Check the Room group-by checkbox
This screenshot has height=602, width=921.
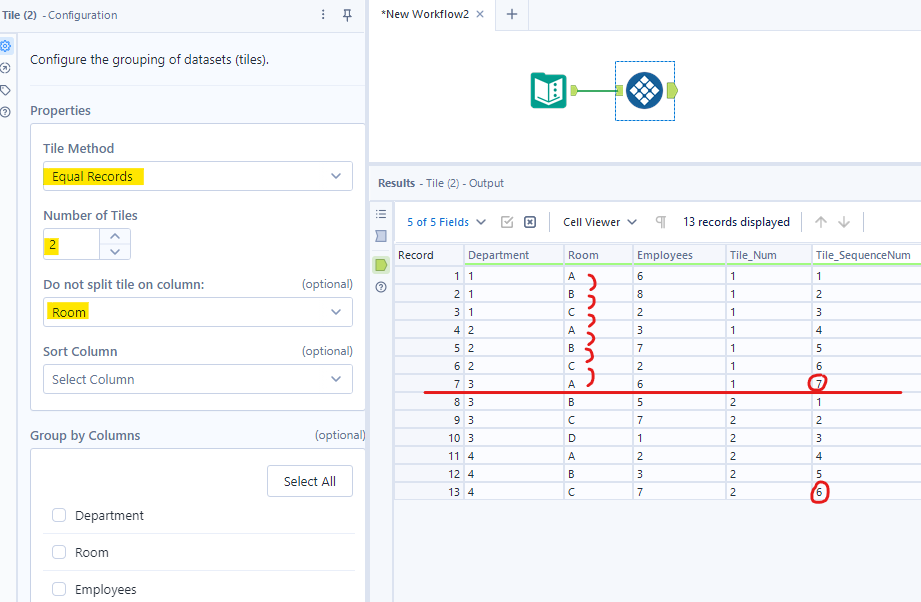[59, 553]
